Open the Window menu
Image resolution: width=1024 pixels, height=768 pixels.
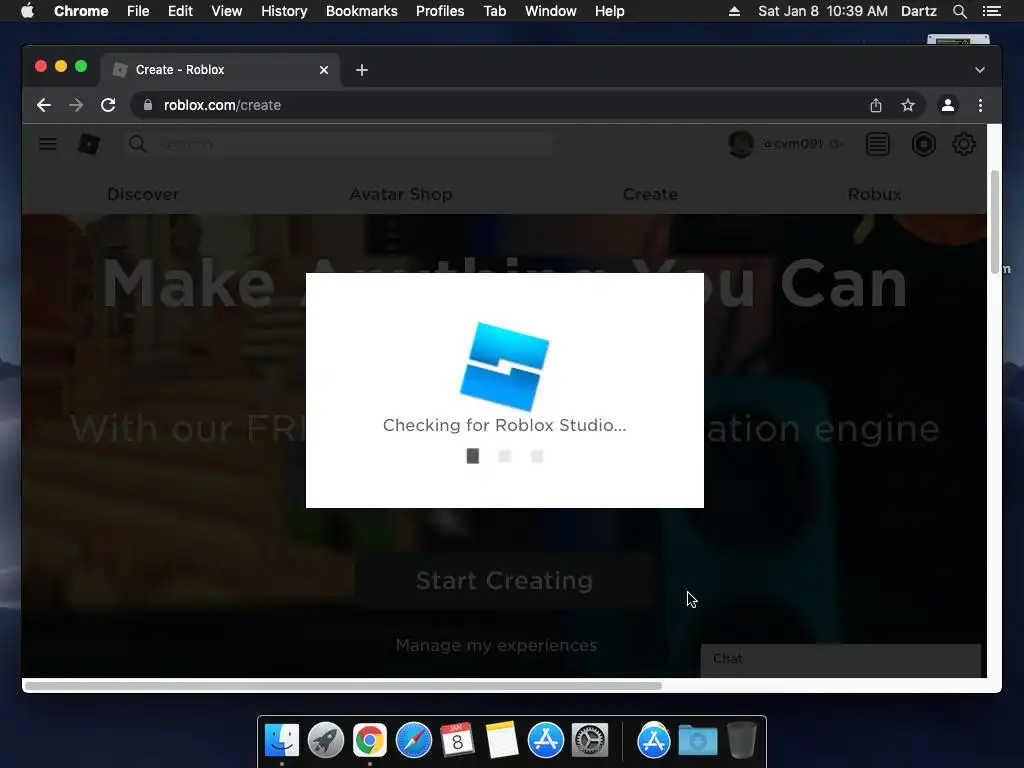point(551,11)
